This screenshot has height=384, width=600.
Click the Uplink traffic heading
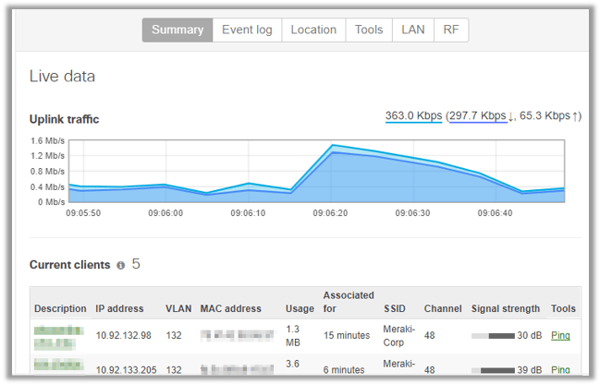pos(64,119)
